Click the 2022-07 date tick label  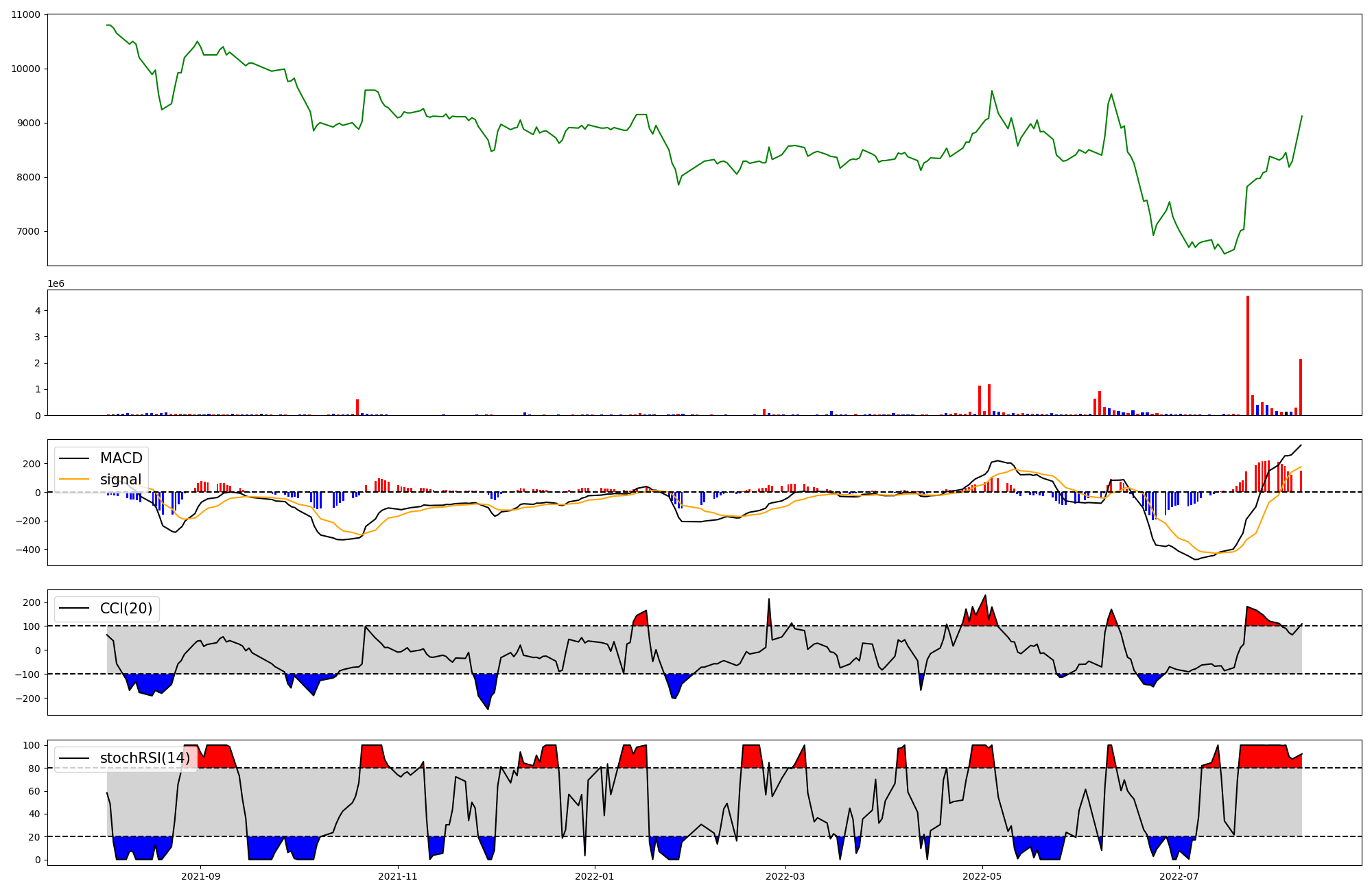pos(1179,876)
